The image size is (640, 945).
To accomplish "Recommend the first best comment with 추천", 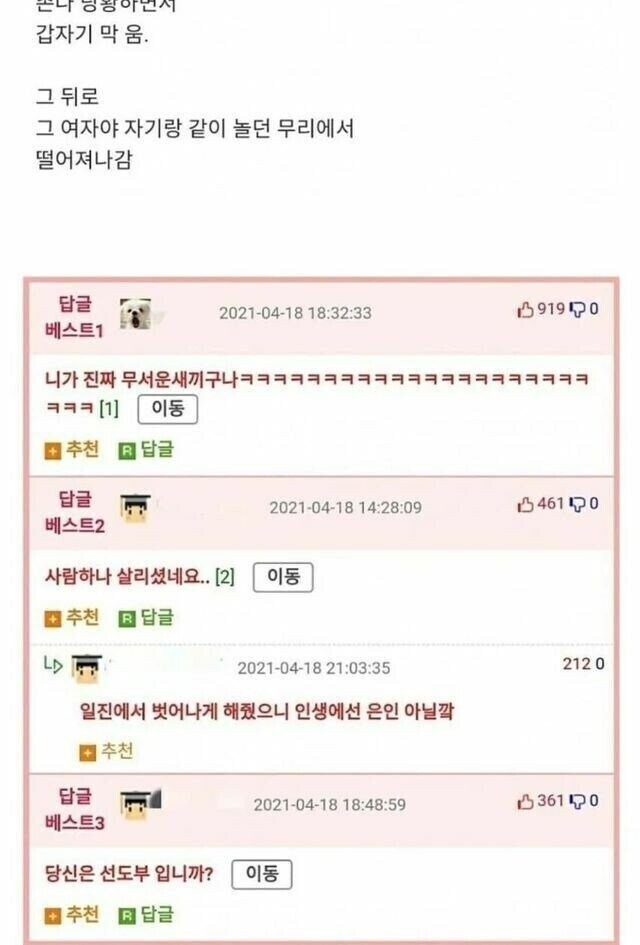I will (x=72, y=450).
